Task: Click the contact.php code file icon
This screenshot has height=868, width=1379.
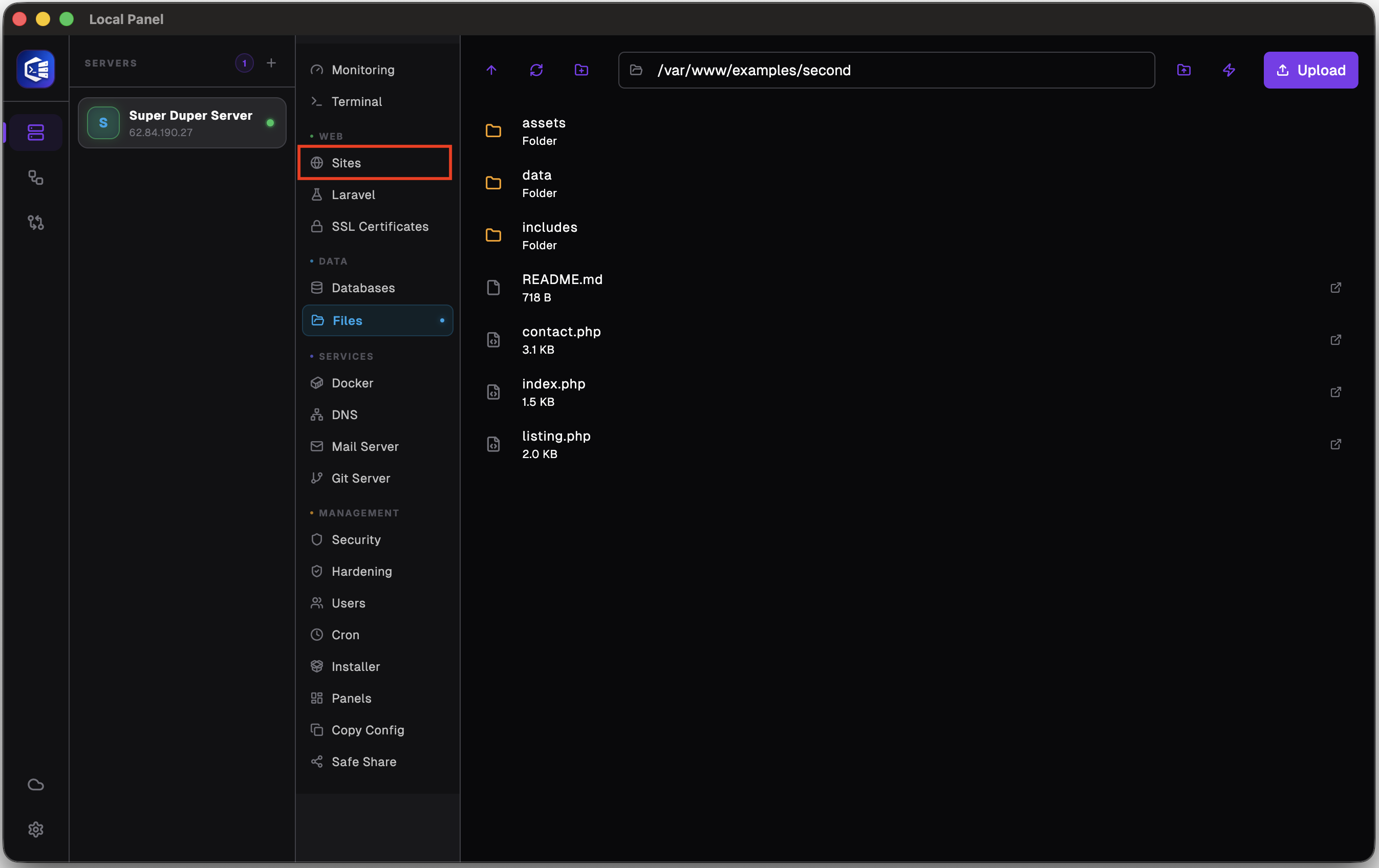Action: pos(493,339)
